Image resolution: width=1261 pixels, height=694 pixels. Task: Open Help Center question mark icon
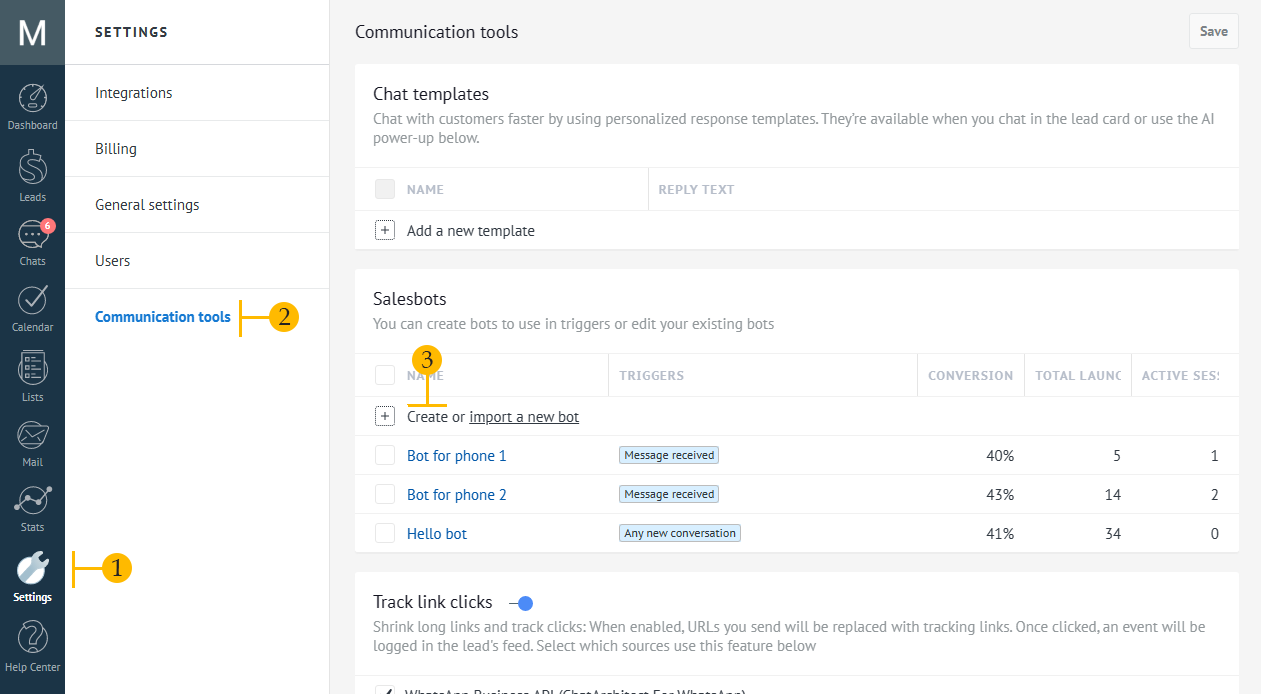32,637
